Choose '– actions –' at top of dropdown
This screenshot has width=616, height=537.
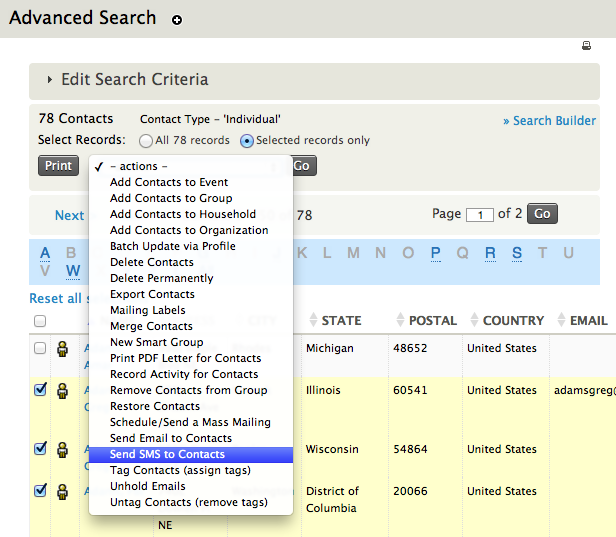click(138, 166)
